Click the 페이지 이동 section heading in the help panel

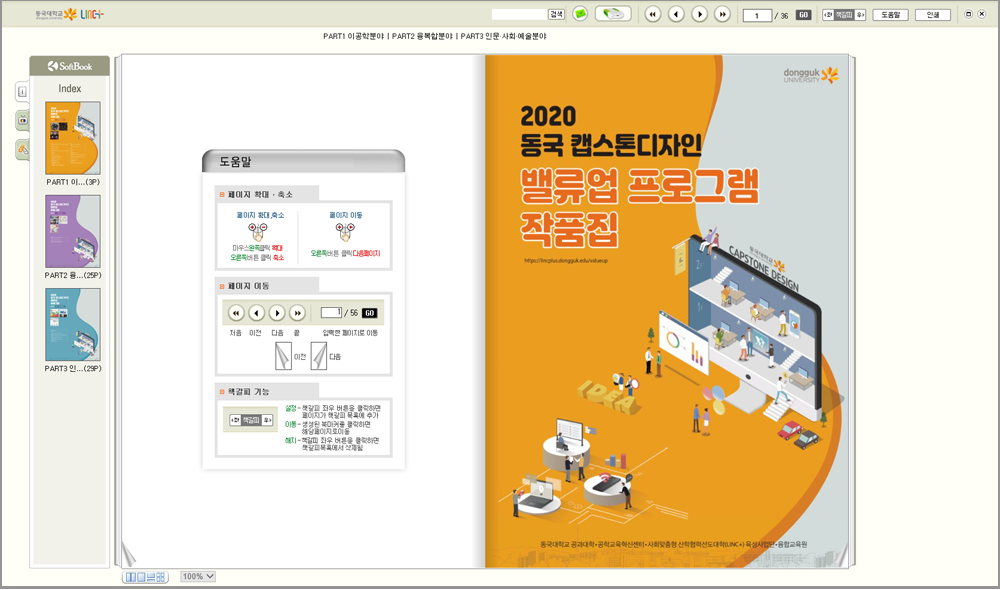[249, 286]
